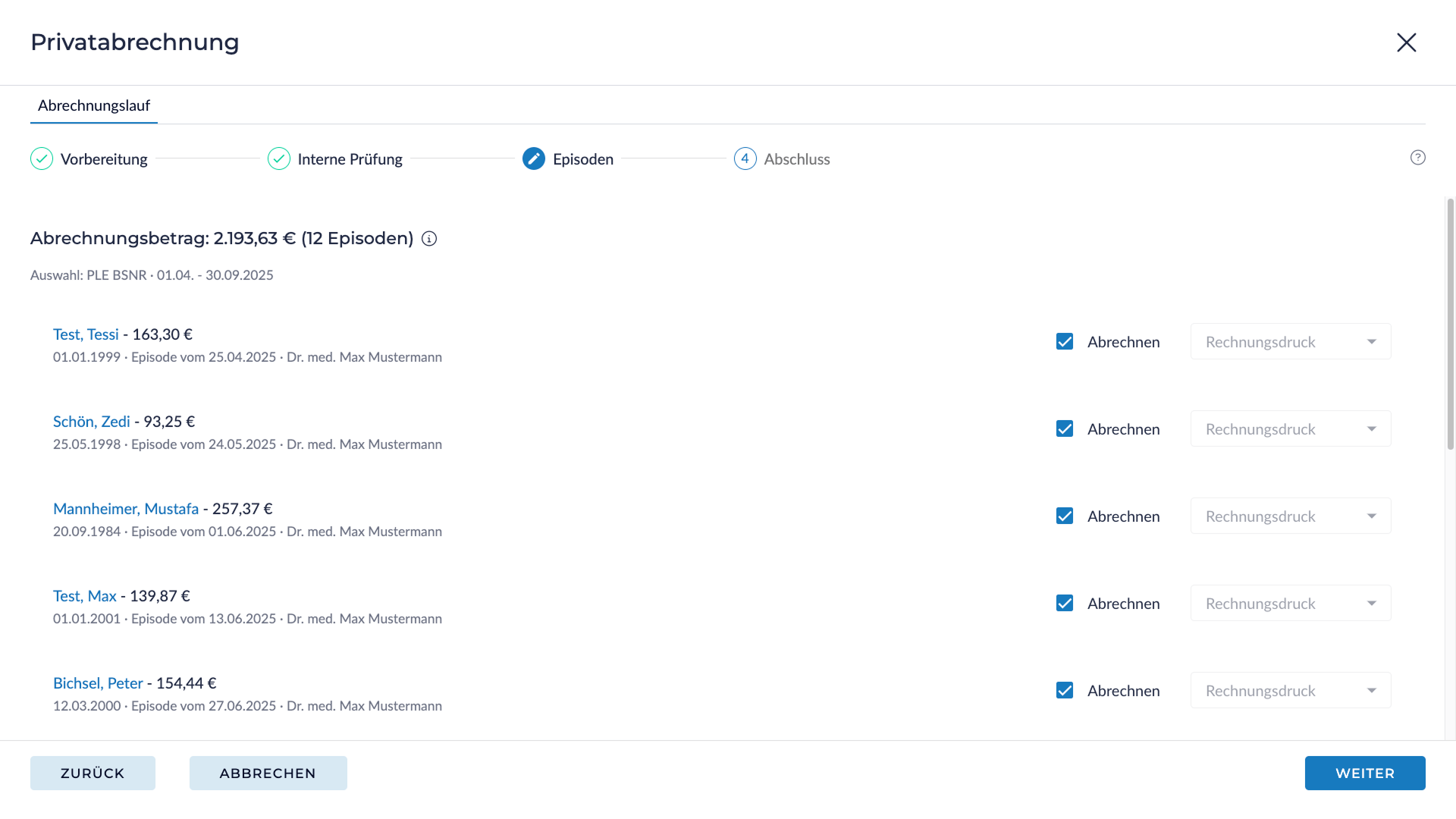This screenshot has height=819, width=1456.
Task: Click the Episoden step pencil icon
Action: (x=534, y=158)
